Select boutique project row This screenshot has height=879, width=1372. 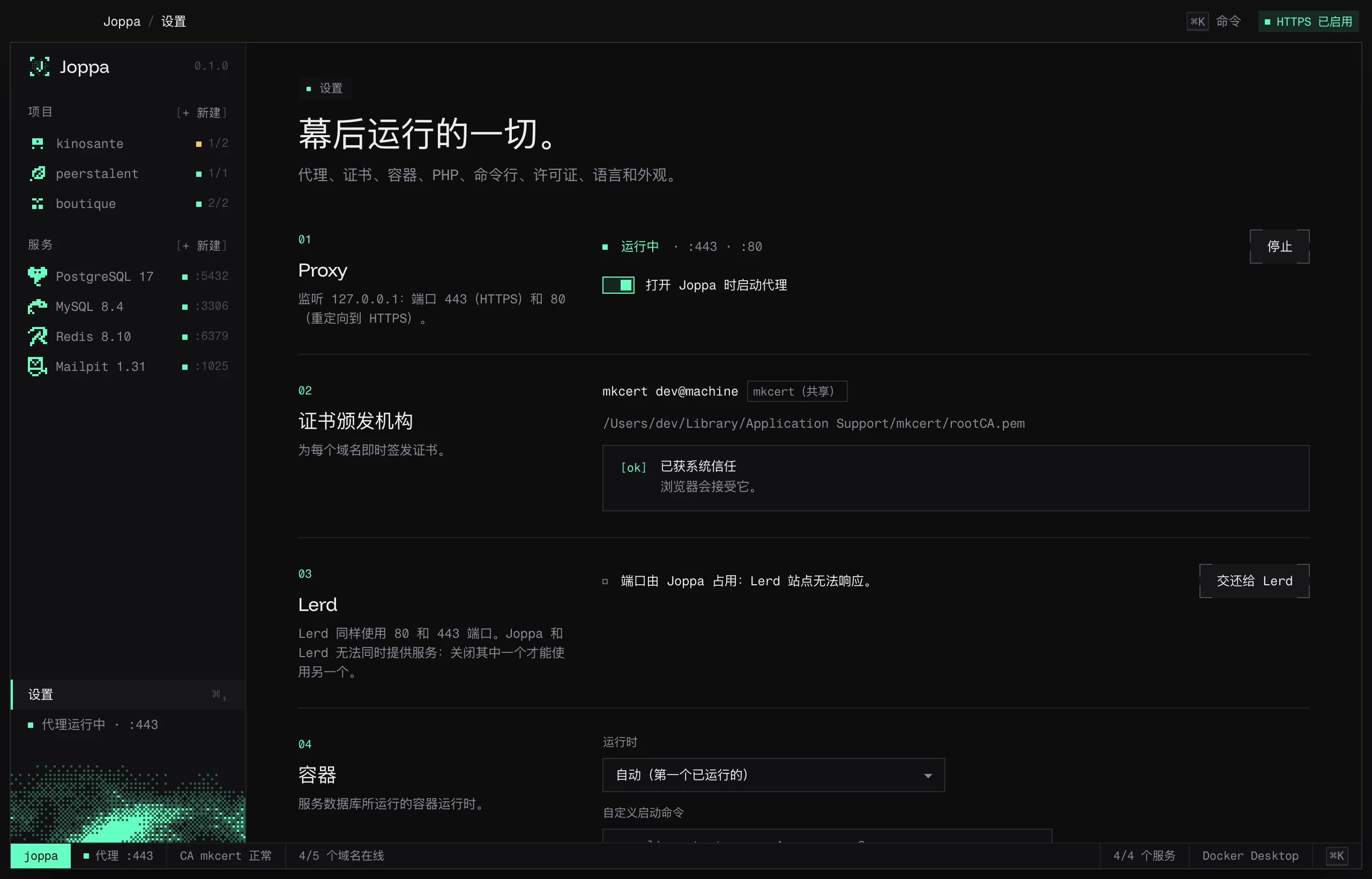tap(129, 204)
